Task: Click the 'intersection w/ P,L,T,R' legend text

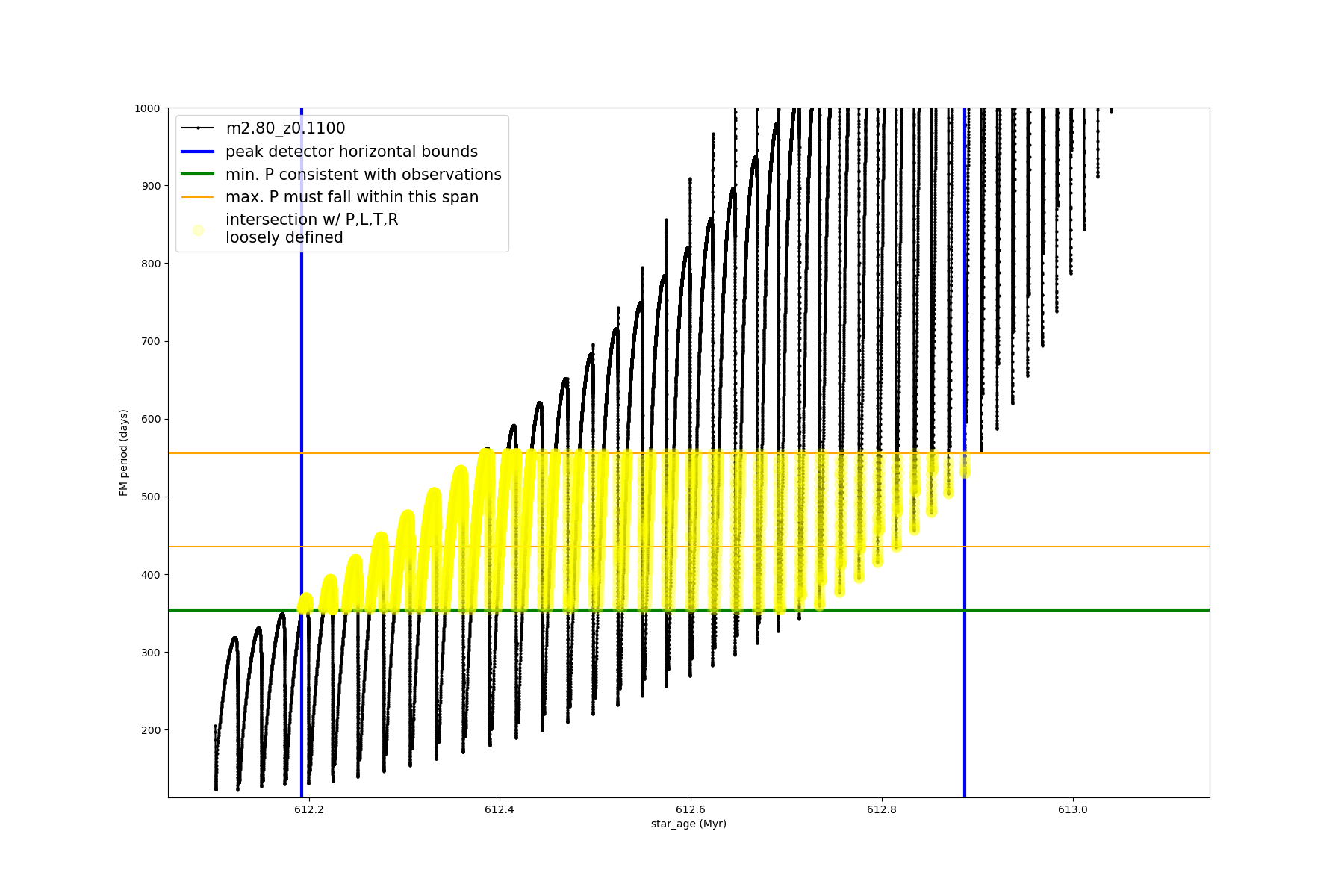Action: [311, 220]
